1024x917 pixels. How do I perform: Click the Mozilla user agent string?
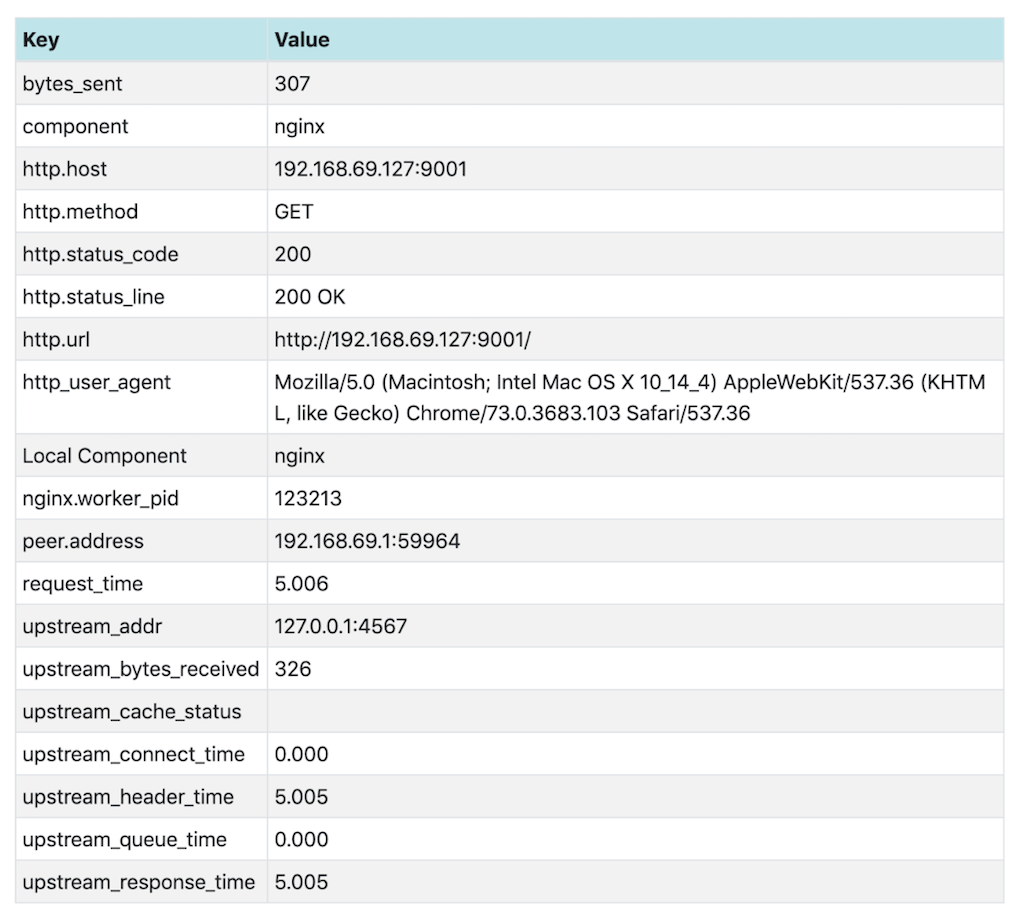coord(630,397)
